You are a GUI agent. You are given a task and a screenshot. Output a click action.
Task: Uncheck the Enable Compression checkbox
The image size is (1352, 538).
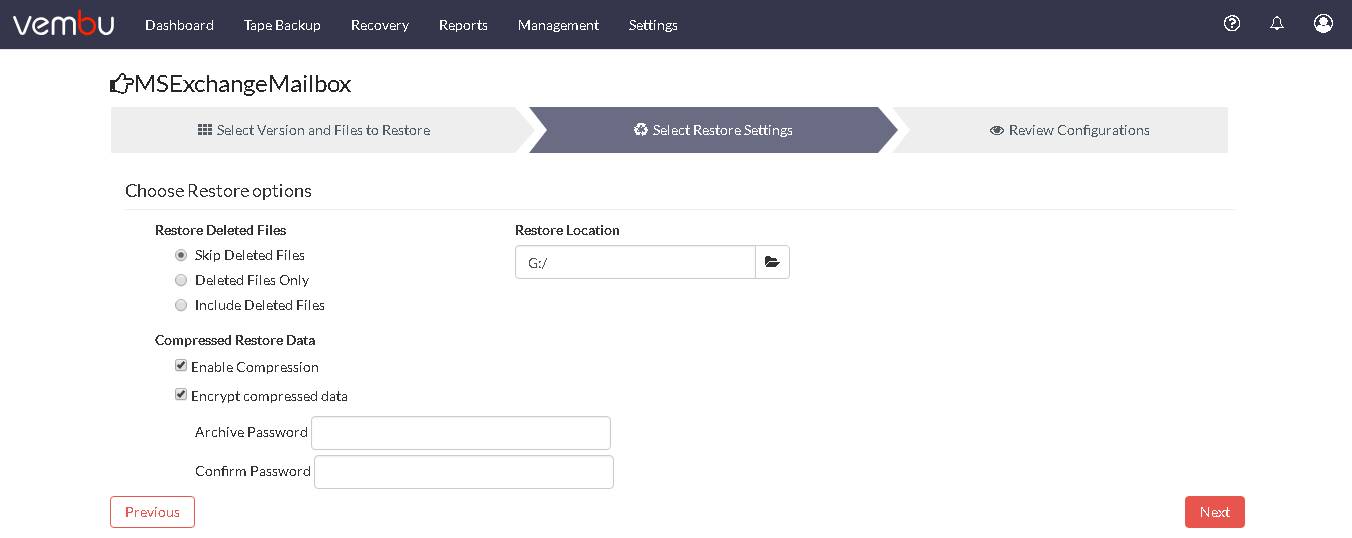[x=181, y=366]
